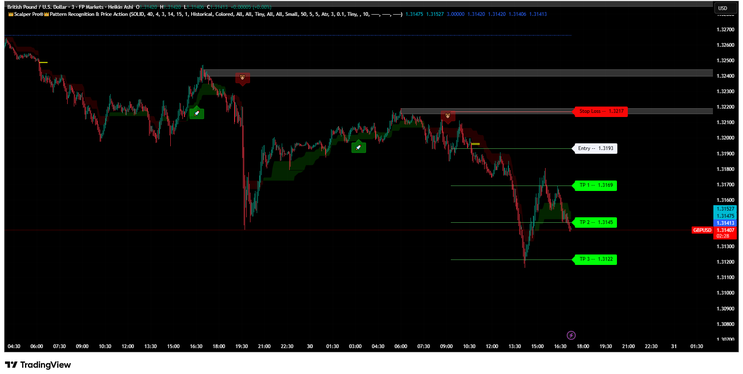Click the 21:00 label after 19:30 on left

tap(264, 347)
